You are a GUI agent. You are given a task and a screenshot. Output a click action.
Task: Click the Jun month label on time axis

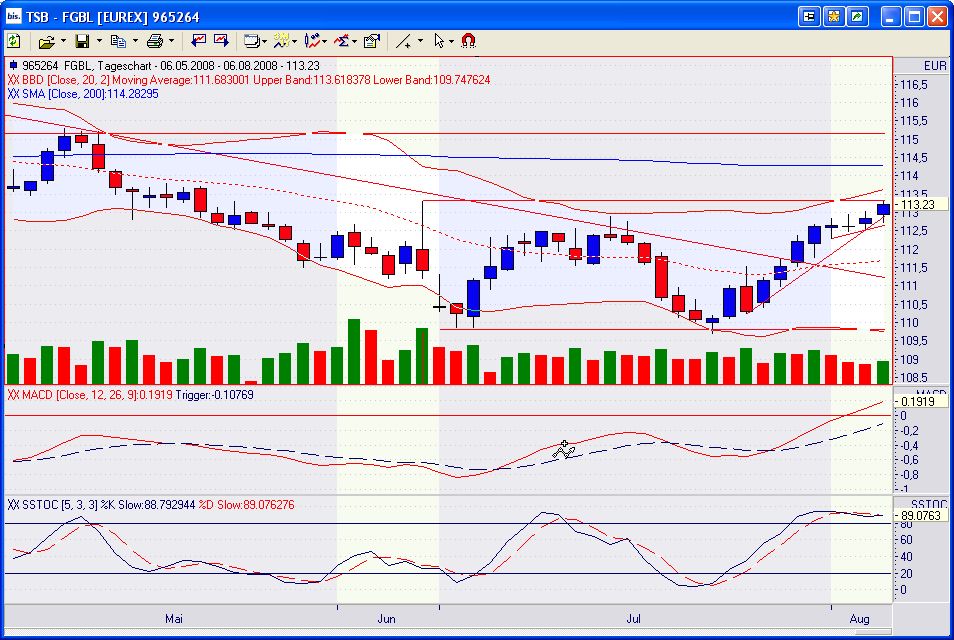386,619
